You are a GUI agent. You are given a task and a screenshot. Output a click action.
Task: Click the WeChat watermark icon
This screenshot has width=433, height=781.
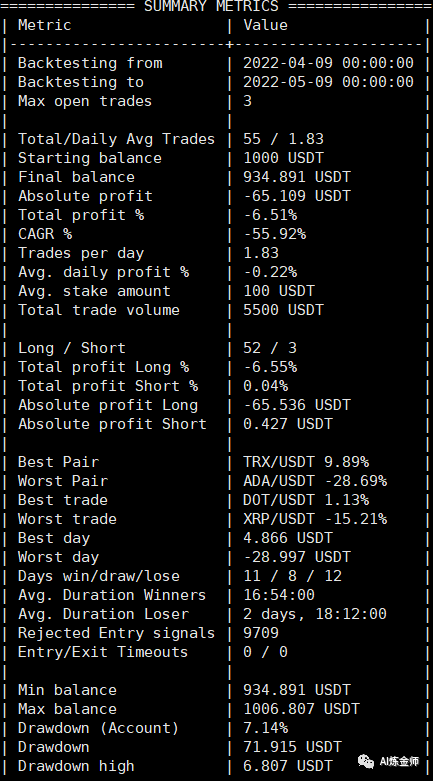[365, 761]
